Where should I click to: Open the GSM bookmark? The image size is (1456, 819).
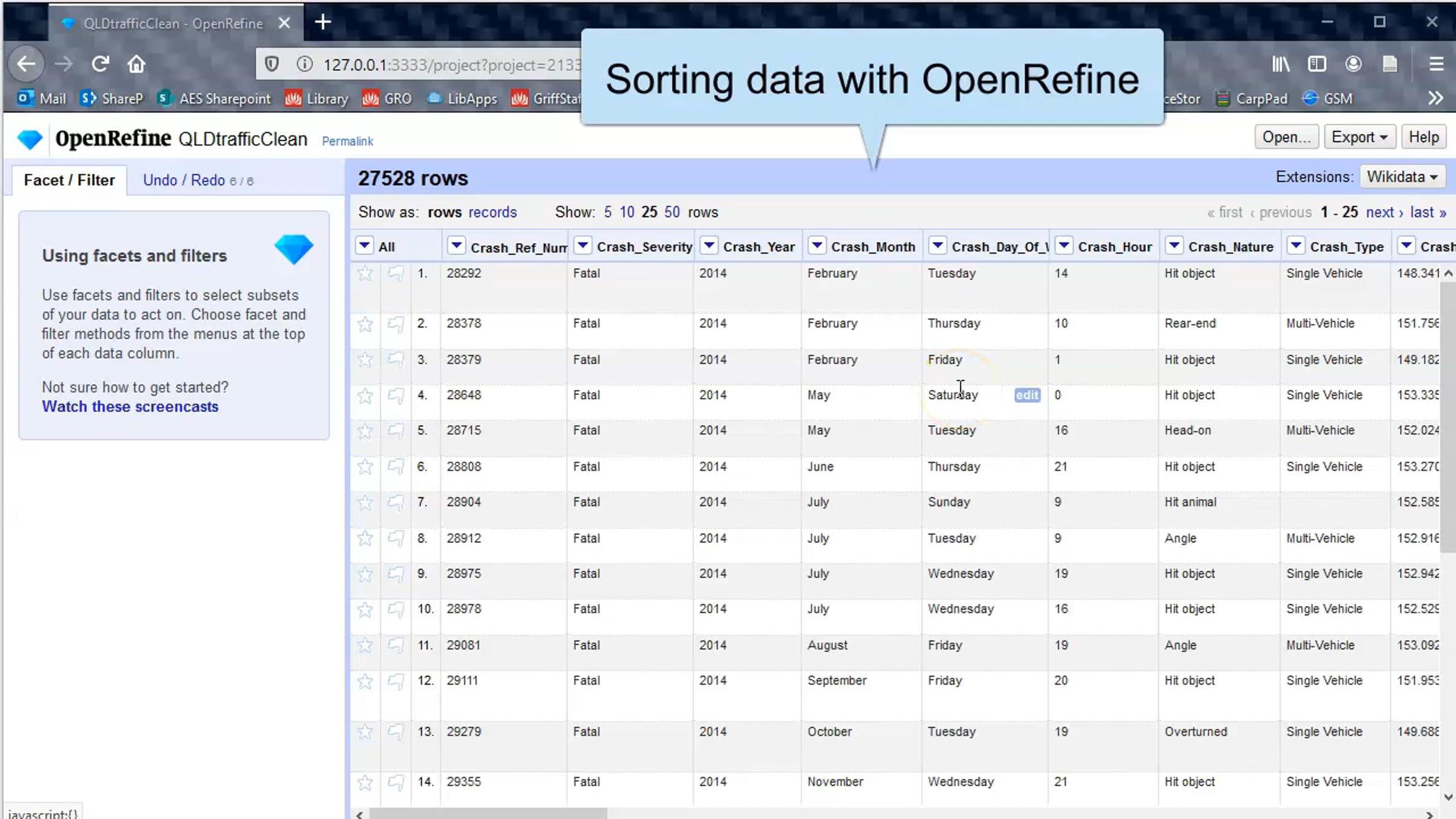(x=1328, y=98)
